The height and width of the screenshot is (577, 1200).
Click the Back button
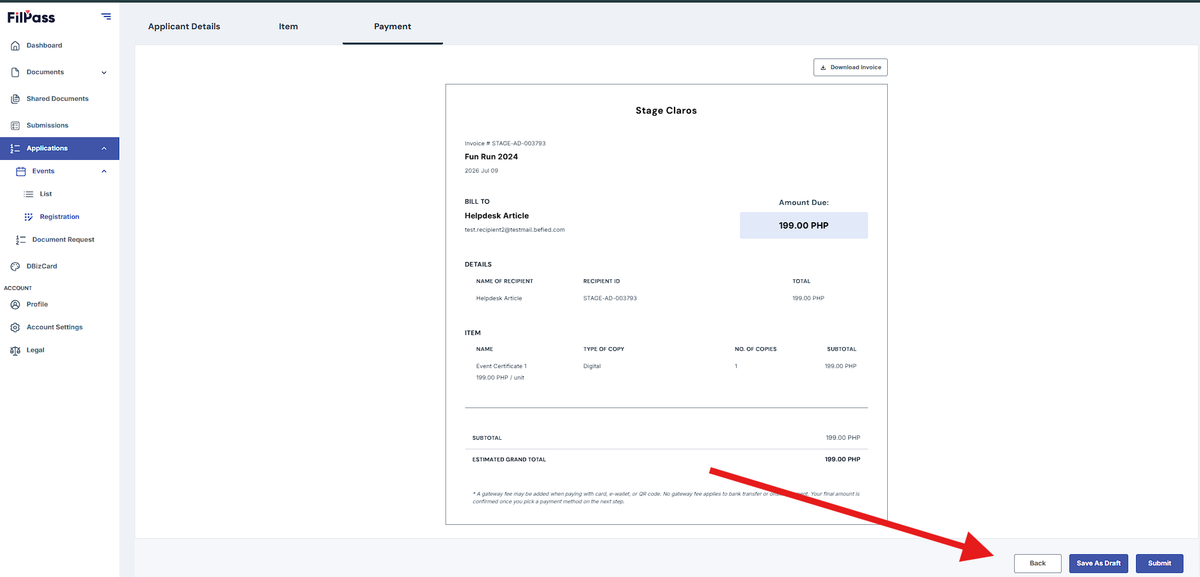(1037, 563)
